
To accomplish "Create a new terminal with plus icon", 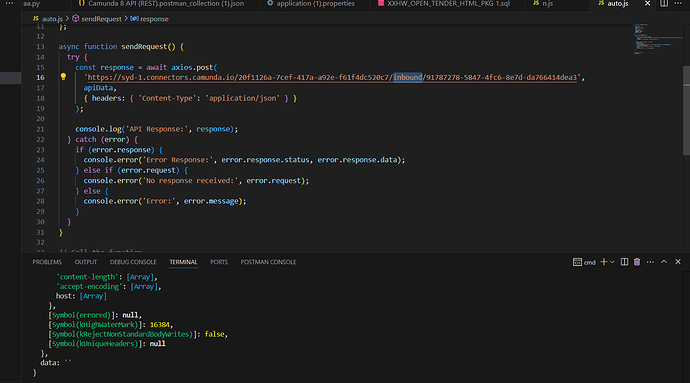I will click(x=604, y=262).
